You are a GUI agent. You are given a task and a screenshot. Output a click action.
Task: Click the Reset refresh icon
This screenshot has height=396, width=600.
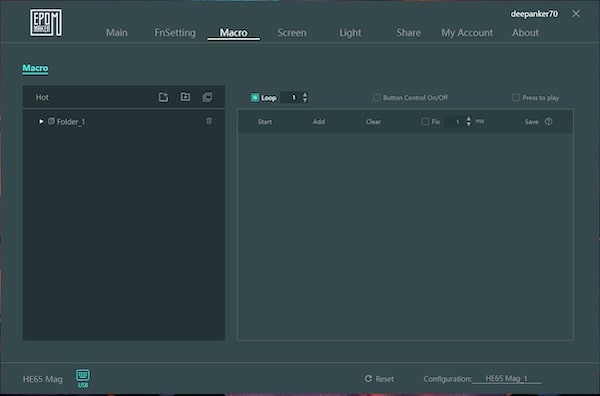pos(368,378)
